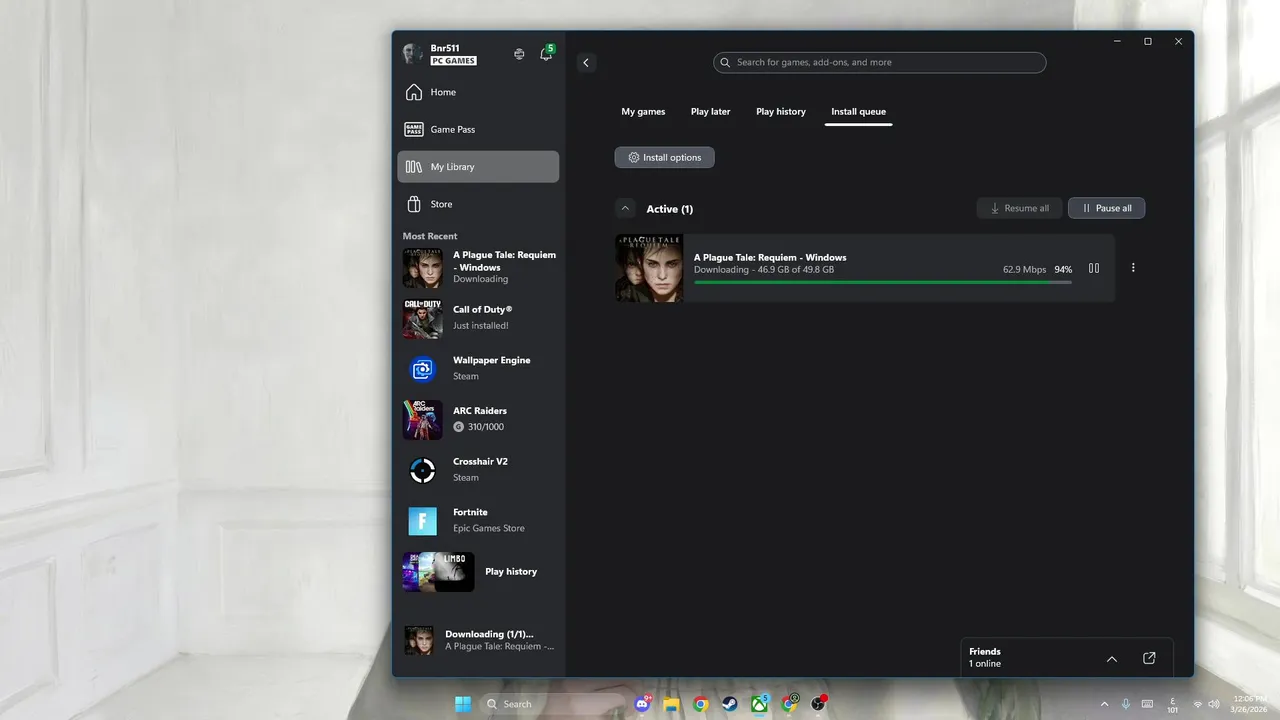1280x720 pixels.
Task: Select the Install queue tab
Action: [x=858, y=112]
